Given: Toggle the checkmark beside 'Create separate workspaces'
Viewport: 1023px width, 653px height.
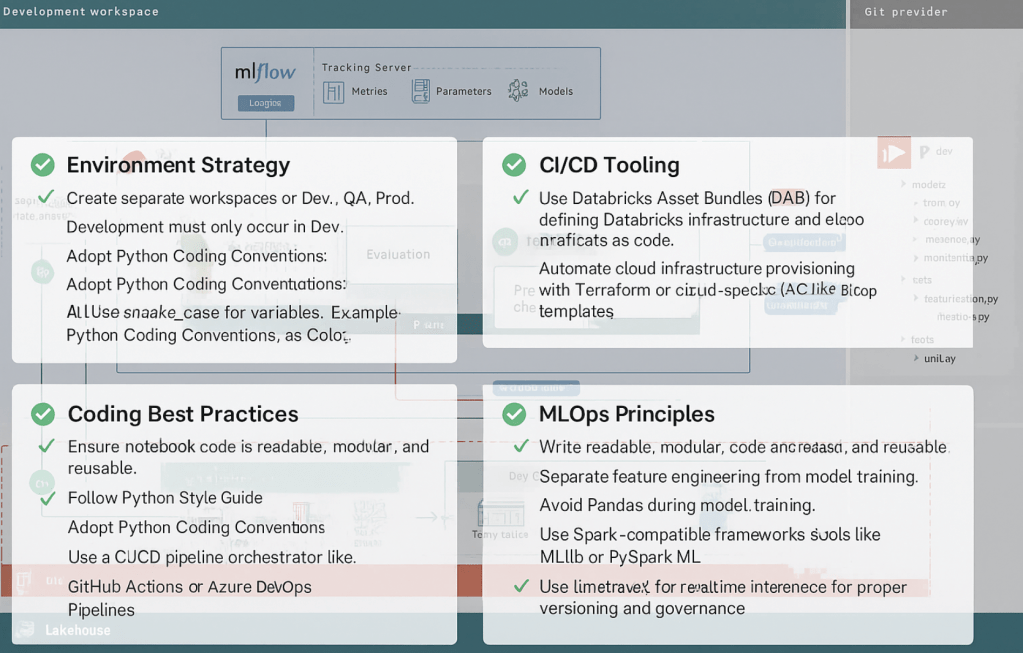Looking at the screenshot, I should pyautogui.click(x=45, y=198).
